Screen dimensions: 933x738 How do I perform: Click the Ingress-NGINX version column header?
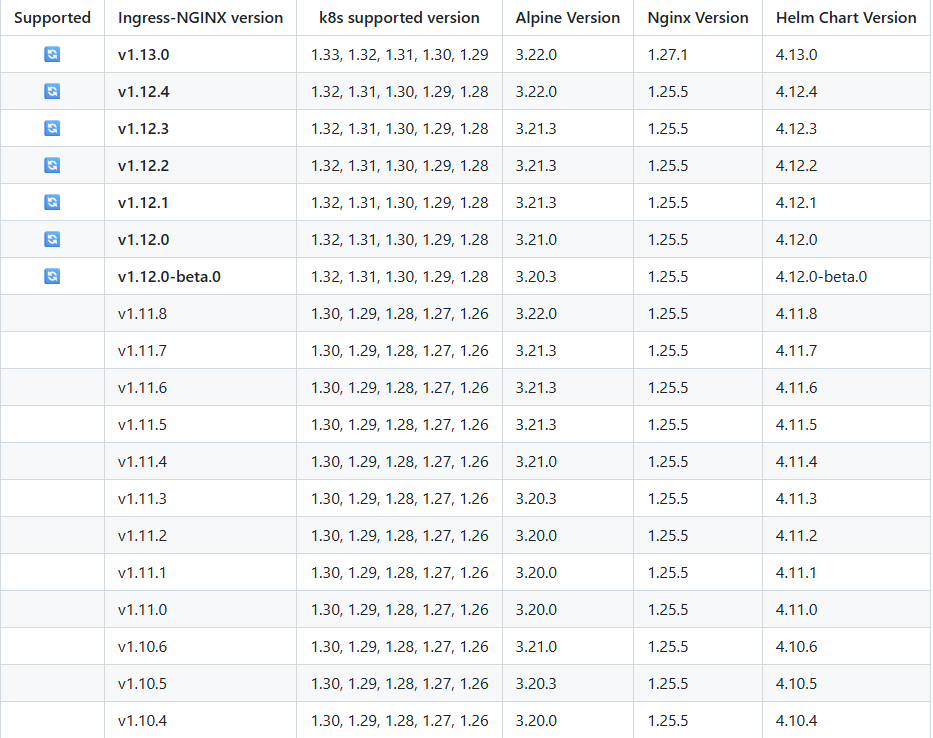(200, 18)
